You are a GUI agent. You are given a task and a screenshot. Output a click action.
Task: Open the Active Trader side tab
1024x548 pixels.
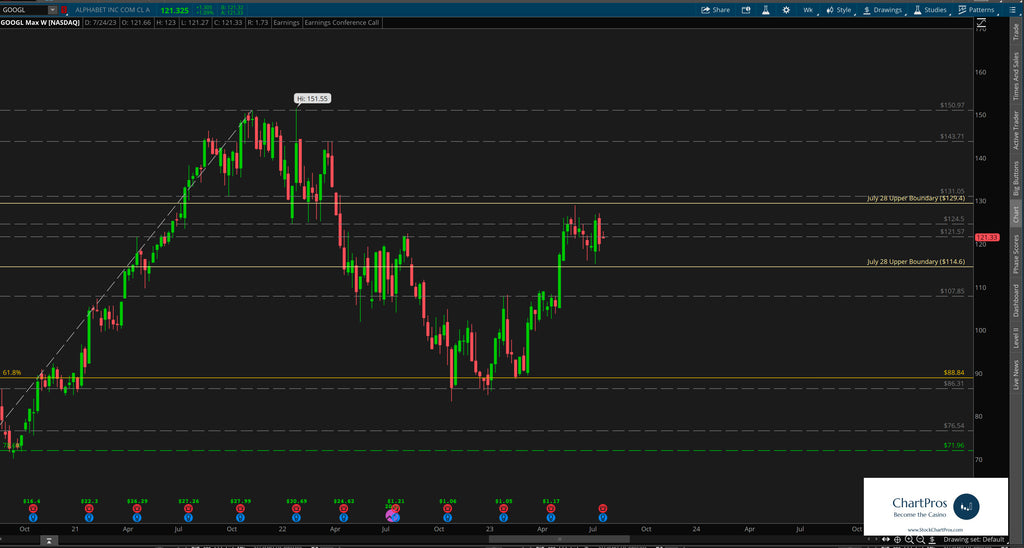(x=1016, y=130)
